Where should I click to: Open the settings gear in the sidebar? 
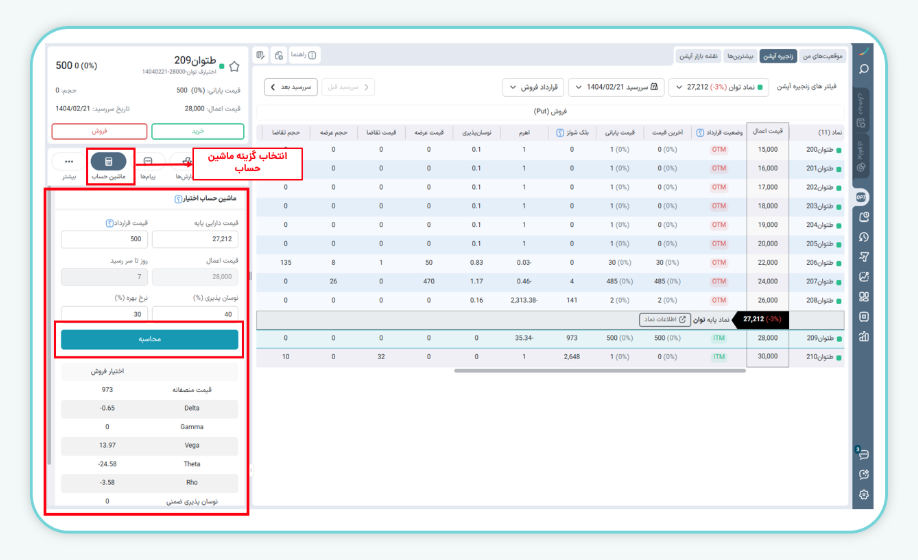[864, 495]
